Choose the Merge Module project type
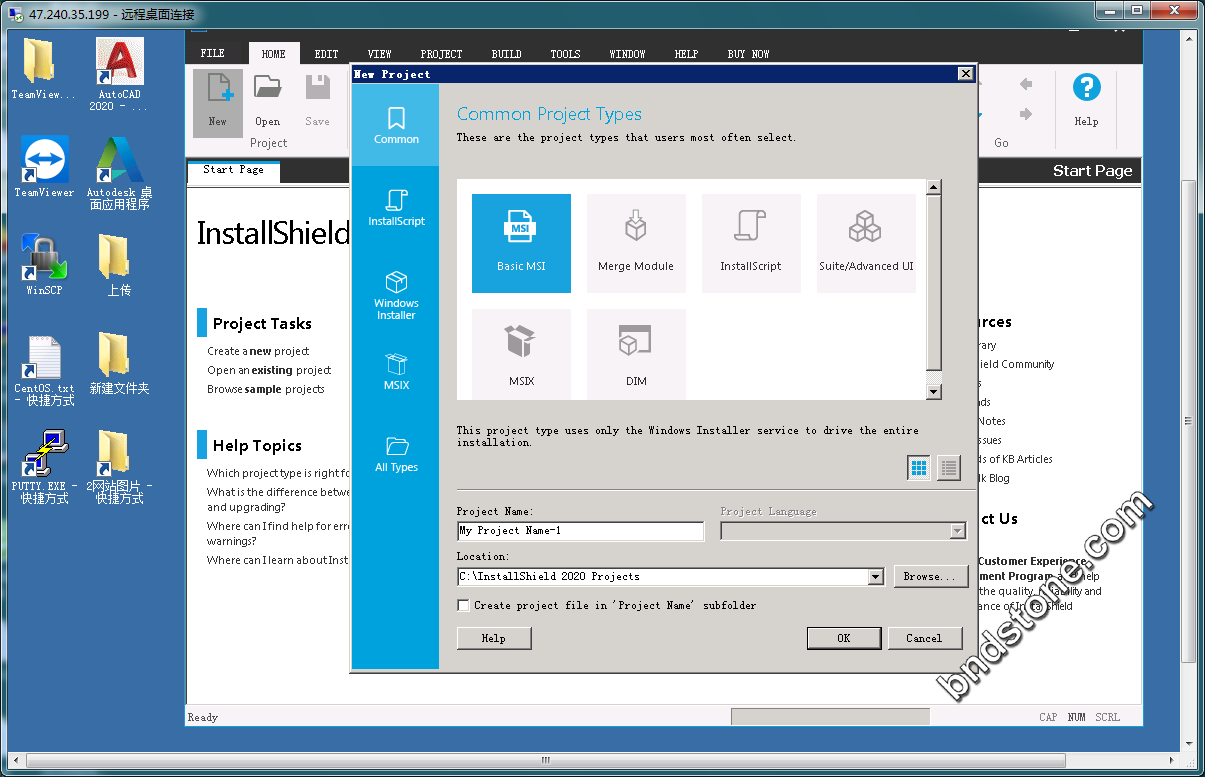The height and width of the screenshot is (777, 1205). pos(636,242)
